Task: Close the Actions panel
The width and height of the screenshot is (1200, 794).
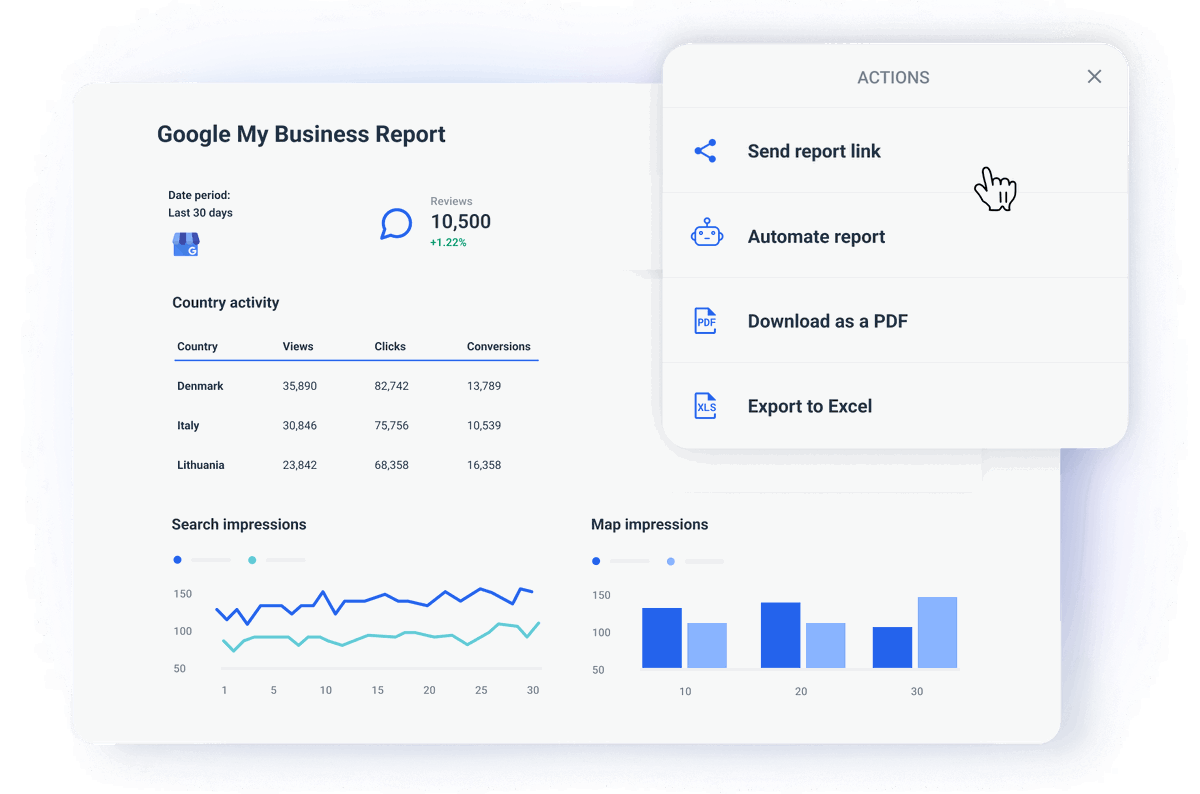Action: tap(1094, 76)
